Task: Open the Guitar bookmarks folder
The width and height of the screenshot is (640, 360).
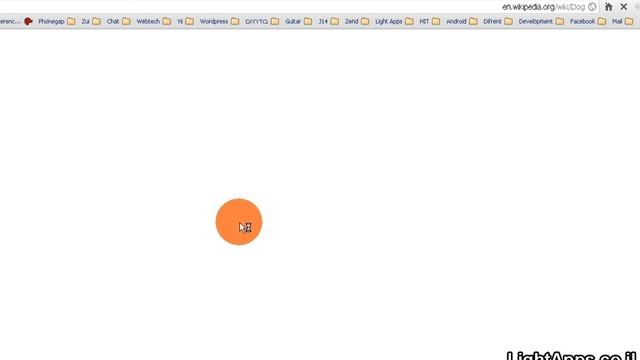Action: 298,21
